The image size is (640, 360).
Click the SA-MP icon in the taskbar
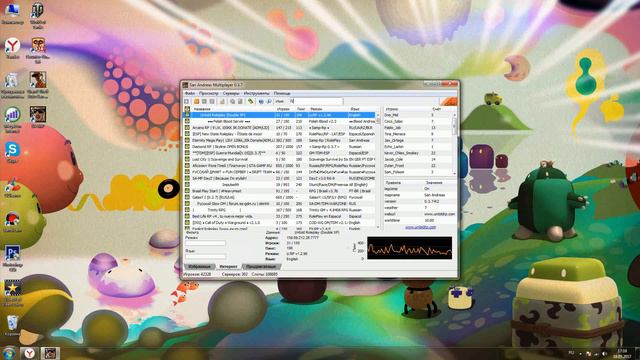pyautogui.click(x=50, y=353)
